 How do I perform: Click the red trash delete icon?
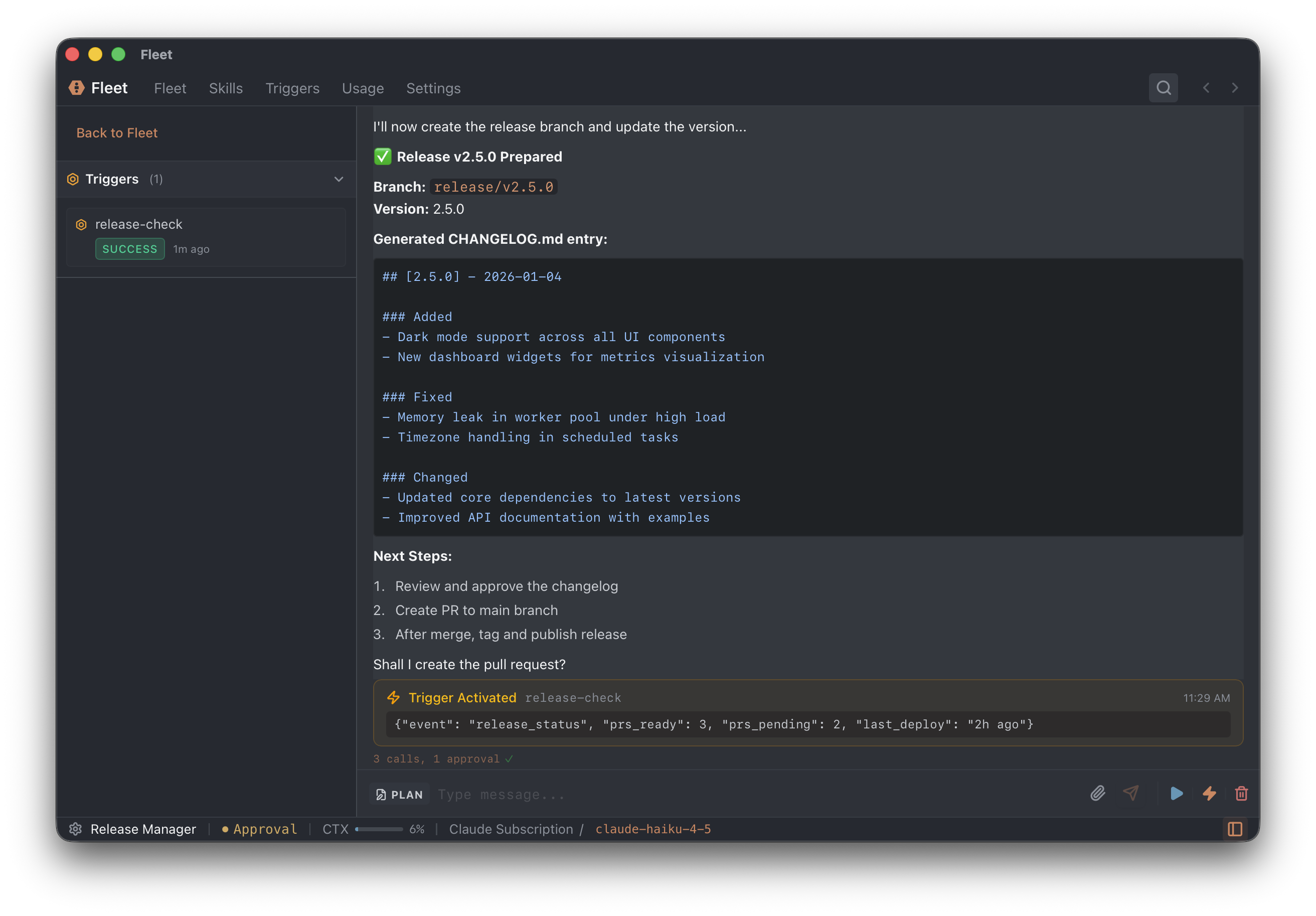point(1241,793)
